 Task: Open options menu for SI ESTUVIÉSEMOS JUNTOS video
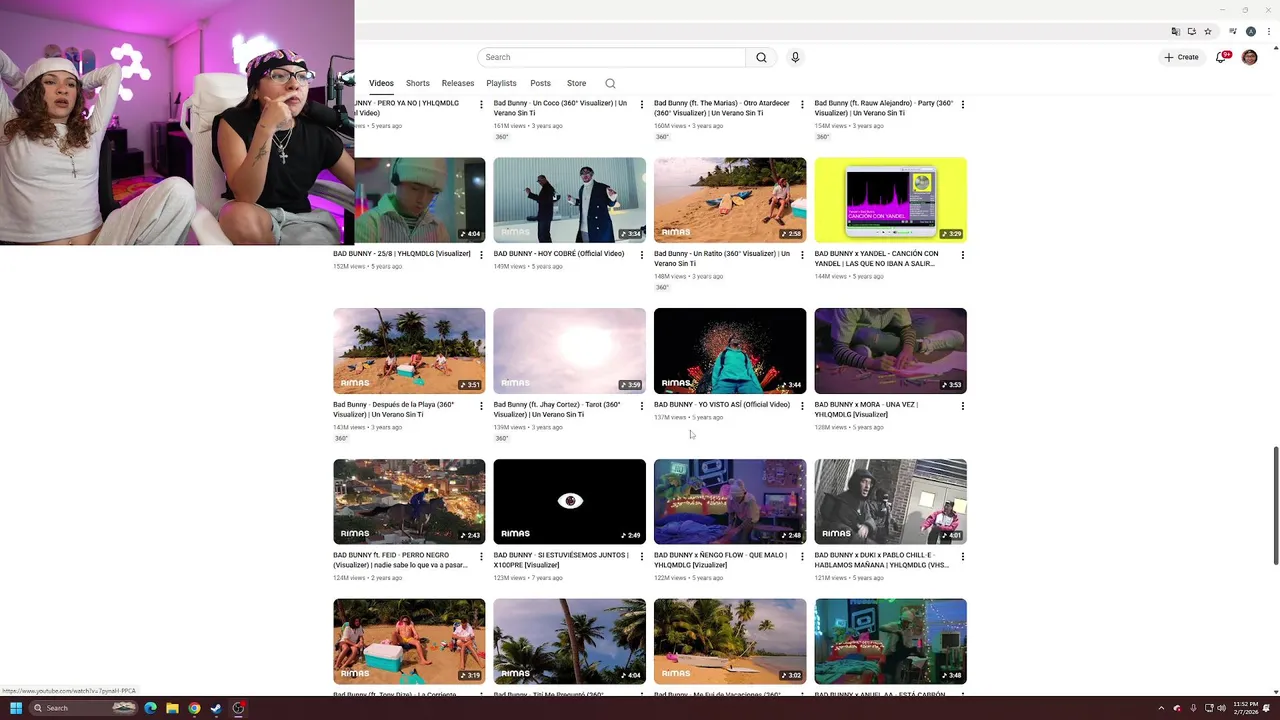point(642,556)
